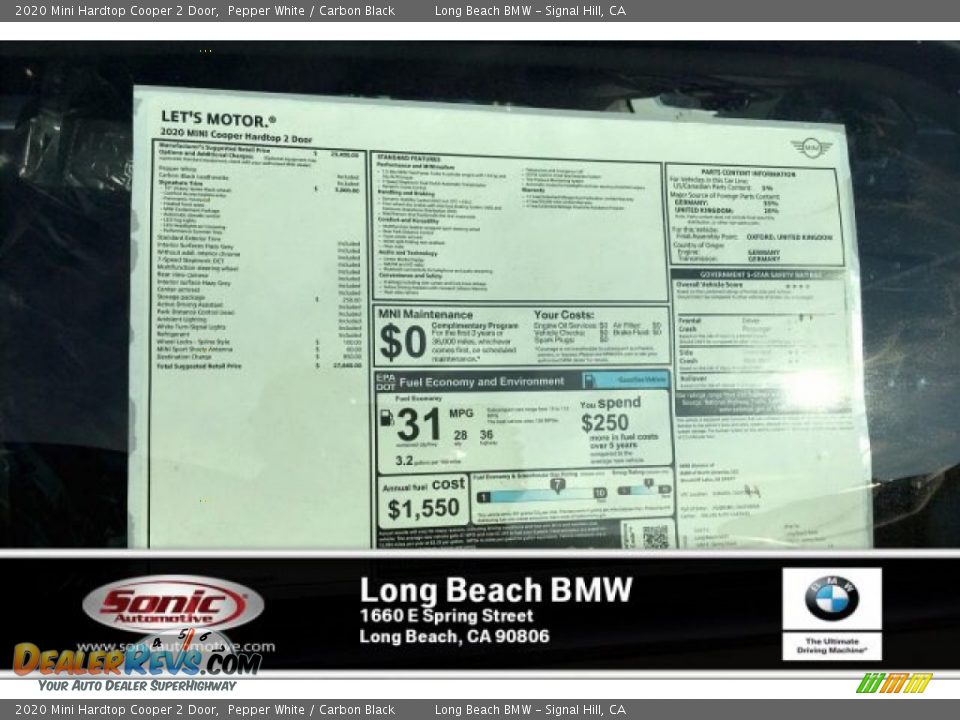Image resolution: width=960 pixels, height=720 pixels.
Task: Click Long Beach BMW – Signal Hill, CA at top
Action: [530, 10]
